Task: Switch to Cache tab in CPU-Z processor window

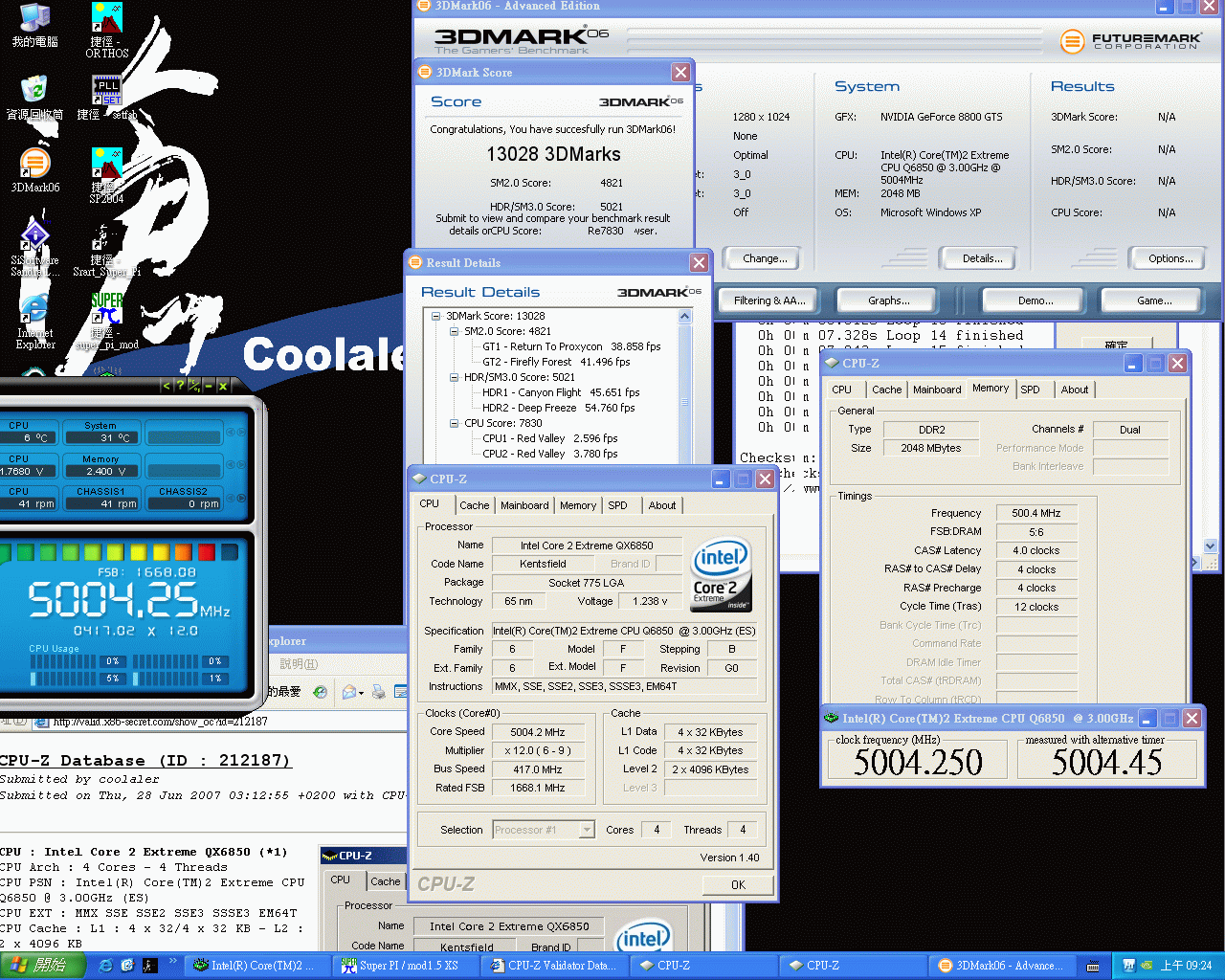Action: tap(474, 505)
